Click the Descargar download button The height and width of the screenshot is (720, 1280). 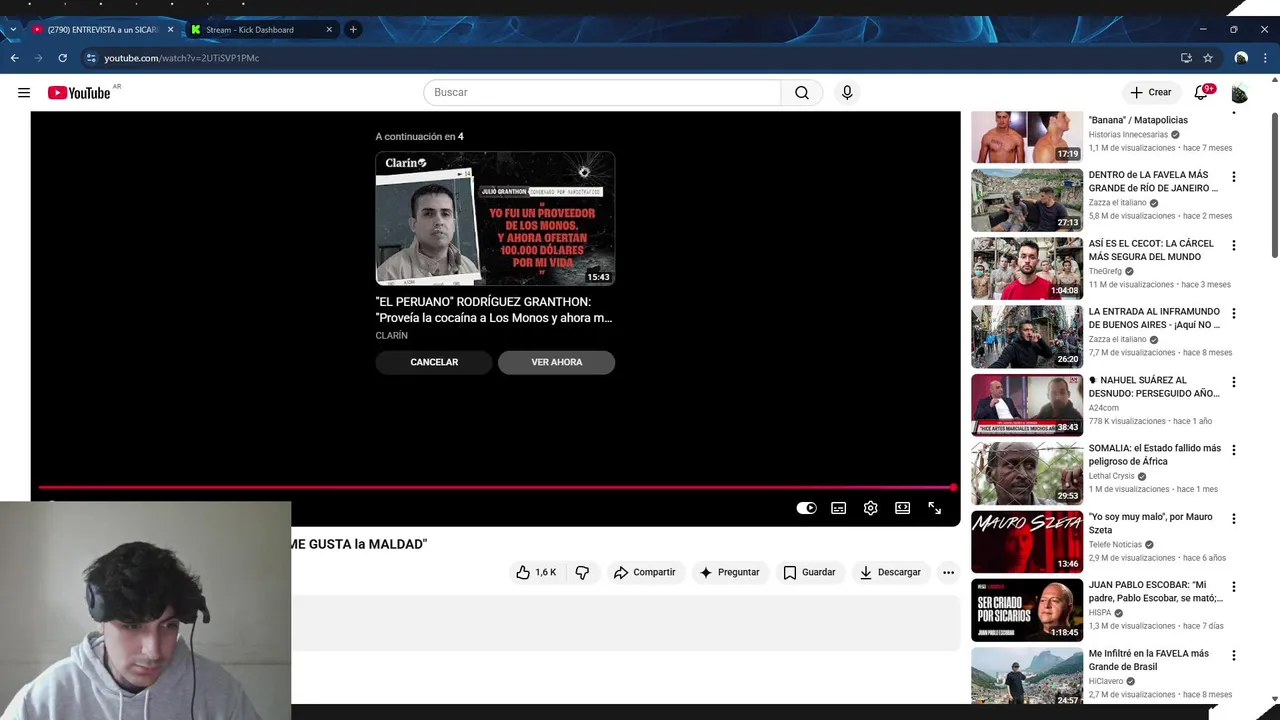pyautogui.click(x=890, y=572)
